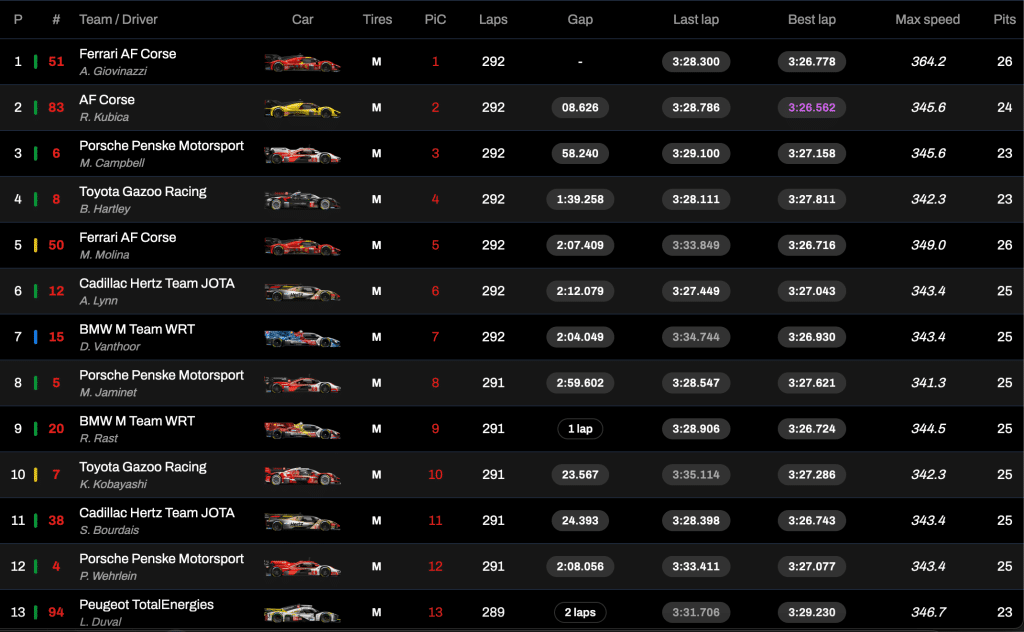This screenshot has width=1024, height=632.
Task: Click the Team / Driver column header
Action: coord(118,19)
